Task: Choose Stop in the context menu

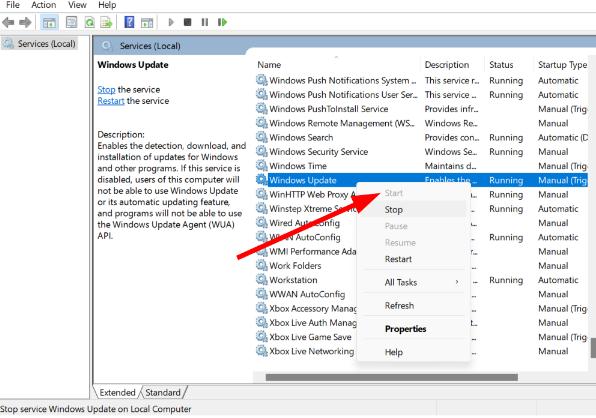Action: [413, 209]
